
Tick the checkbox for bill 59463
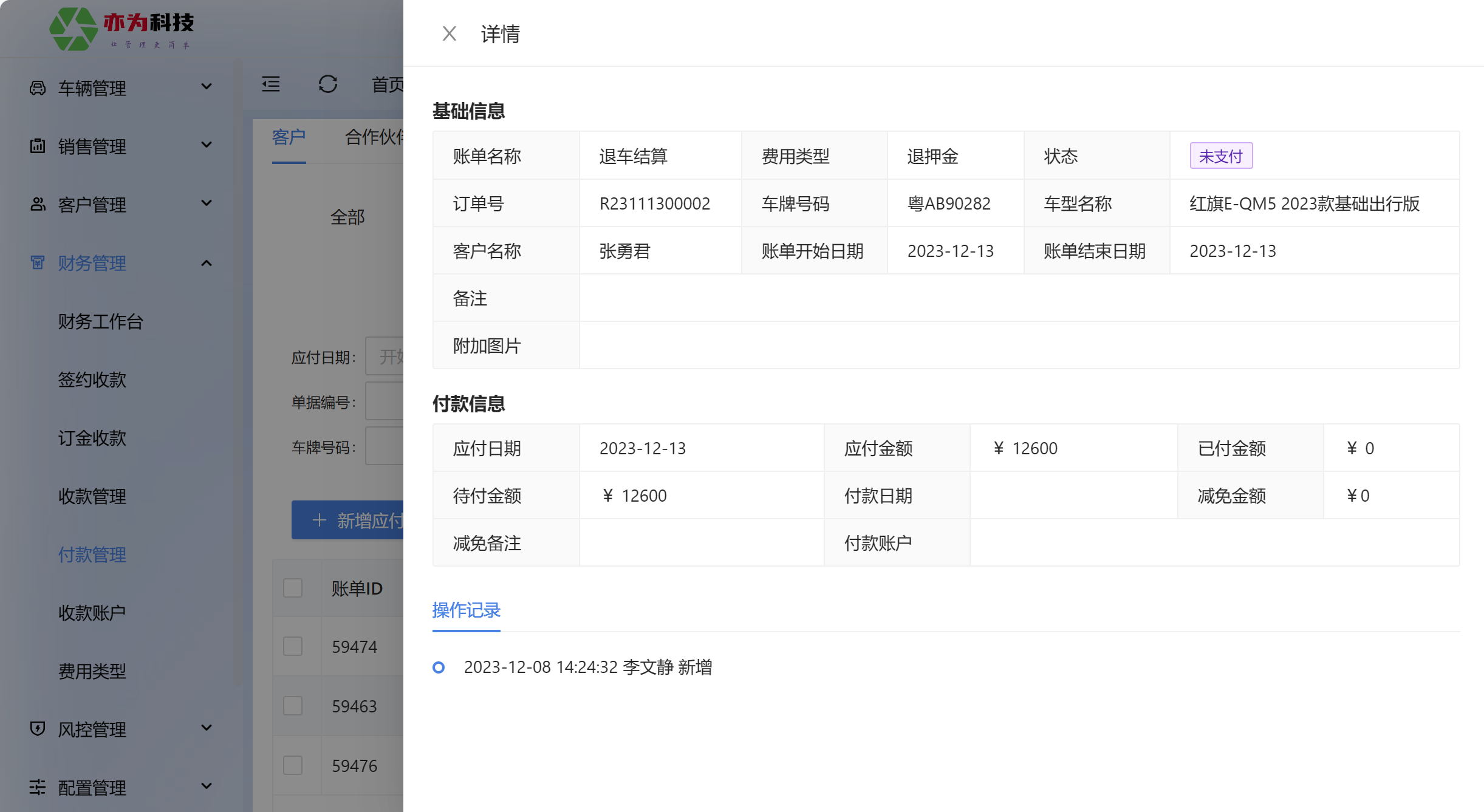(x=293, y=706)
